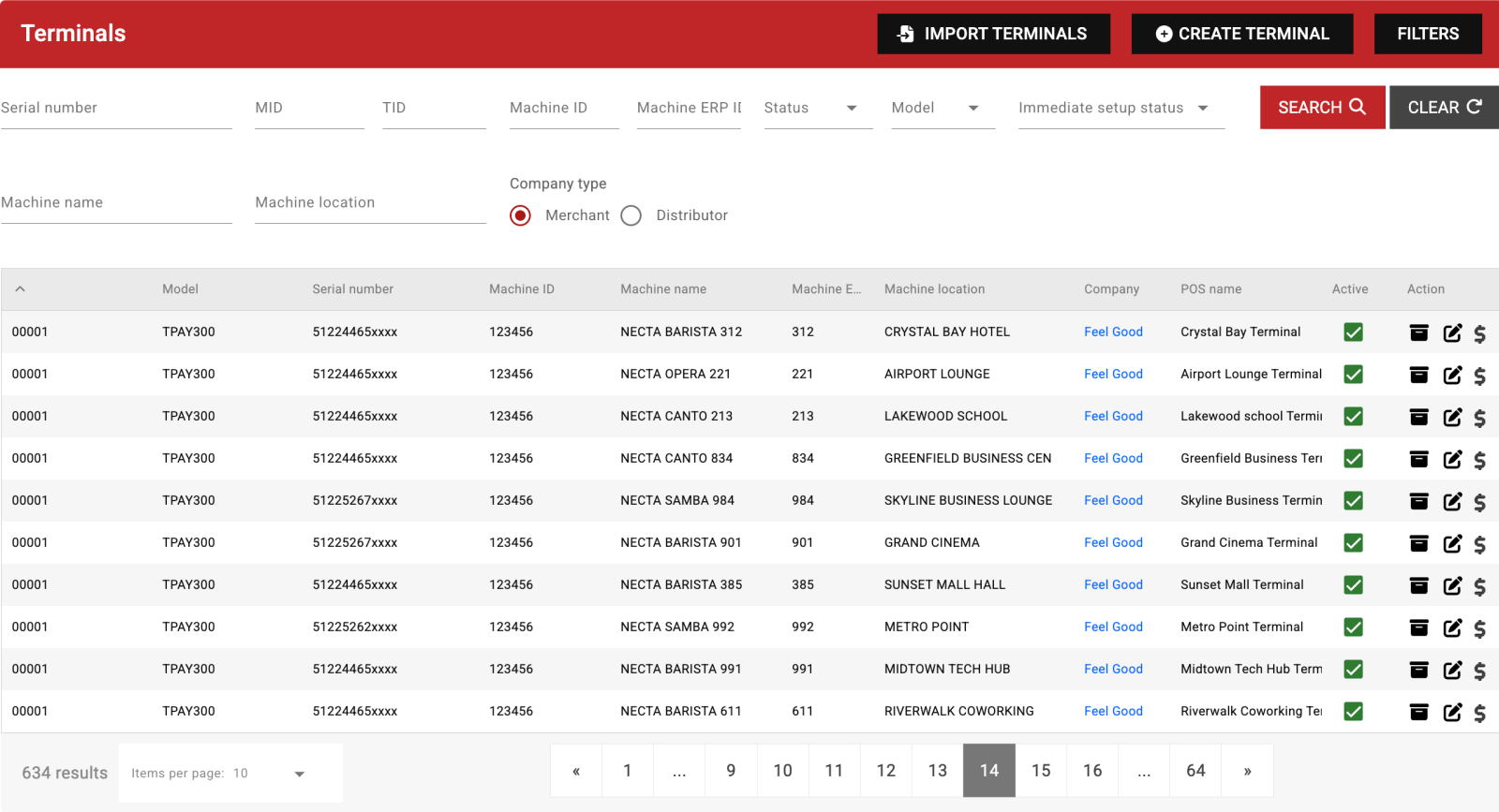Click dollar icon in NECTA BARISTA 991 row
The width and height of the screenshot is (1499, 812).
(1479, 671)
